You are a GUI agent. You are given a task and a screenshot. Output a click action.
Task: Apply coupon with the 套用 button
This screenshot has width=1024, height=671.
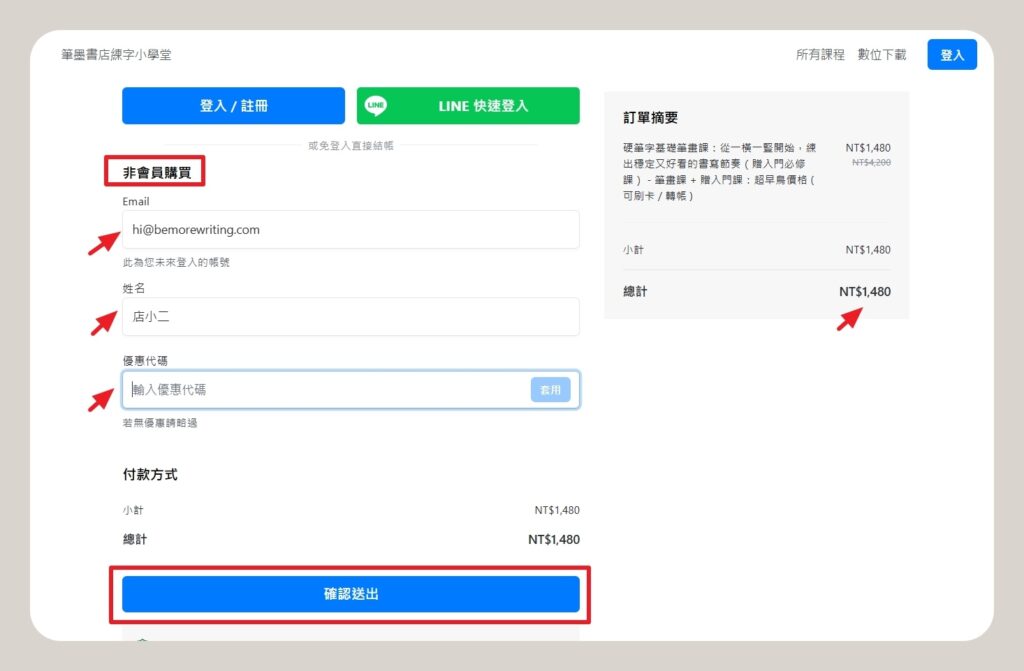(x=550, y=390)
